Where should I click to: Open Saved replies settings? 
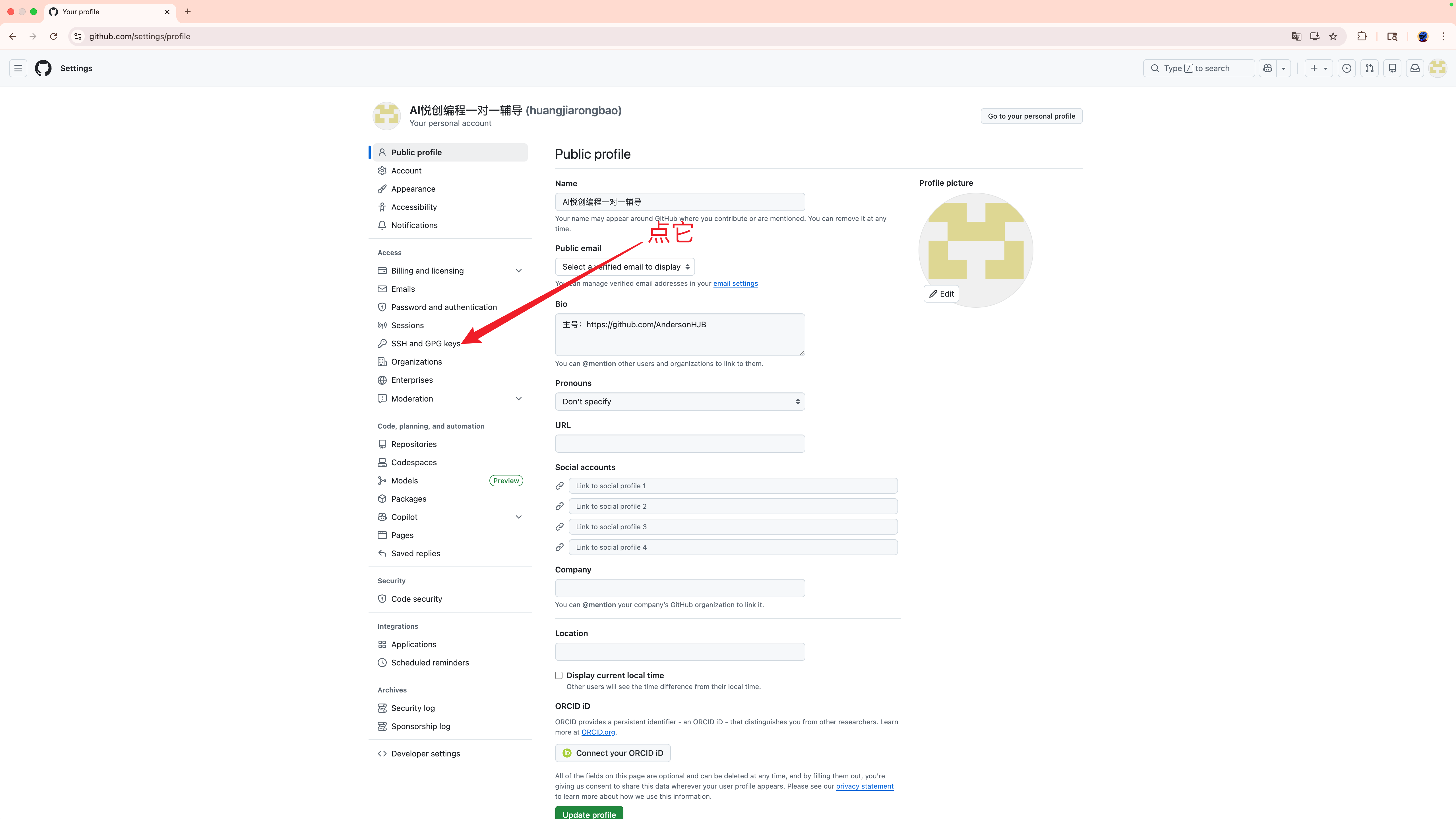point(450,553)
